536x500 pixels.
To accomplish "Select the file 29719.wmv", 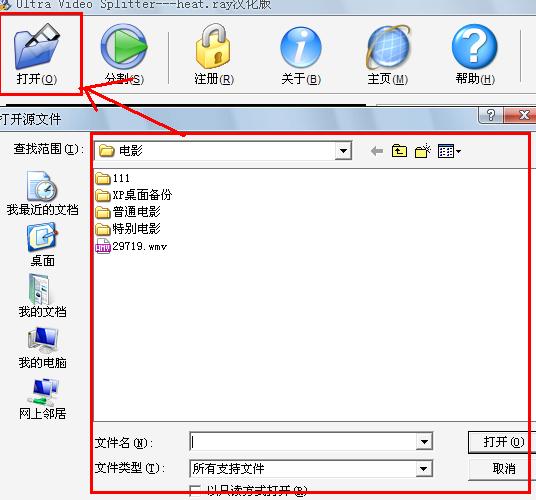I will click(x=131, y=246).
